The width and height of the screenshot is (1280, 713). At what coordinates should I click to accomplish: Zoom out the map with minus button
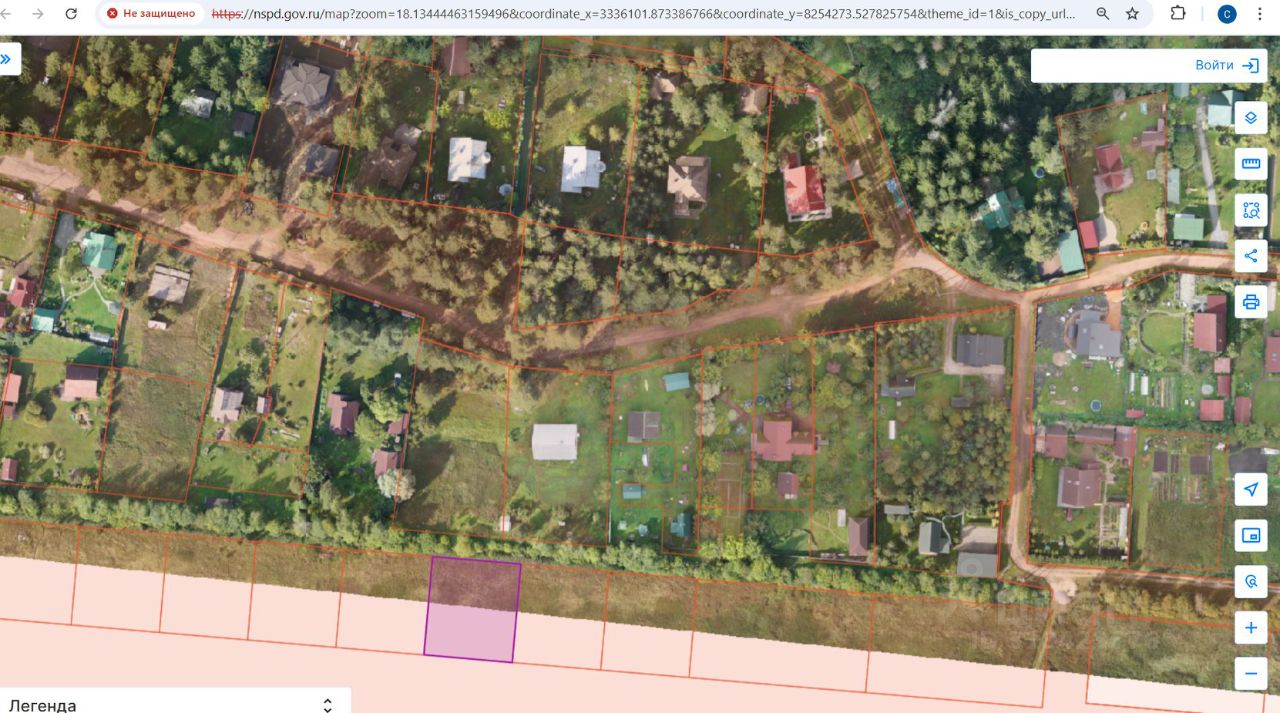pos(1251,673)
